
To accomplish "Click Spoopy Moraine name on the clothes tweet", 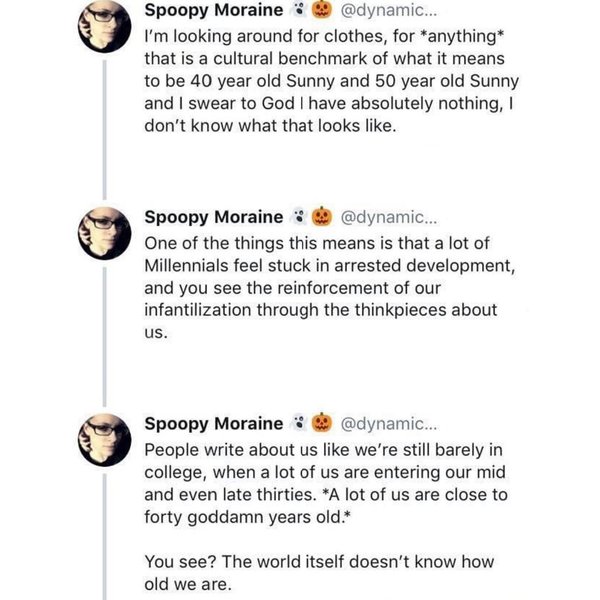I will (x=213, y=11).
